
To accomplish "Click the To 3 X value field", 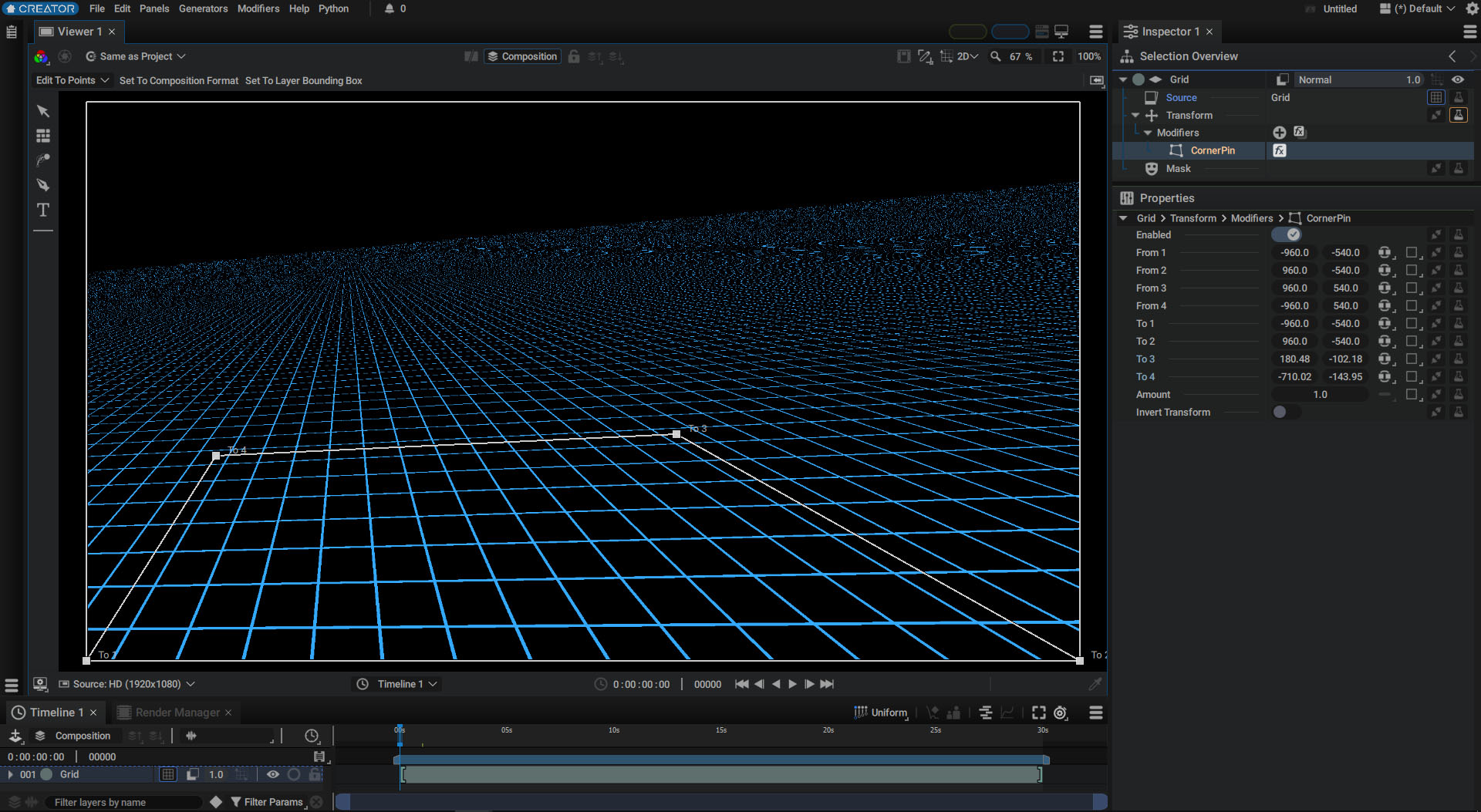I will click(1294, 359).
